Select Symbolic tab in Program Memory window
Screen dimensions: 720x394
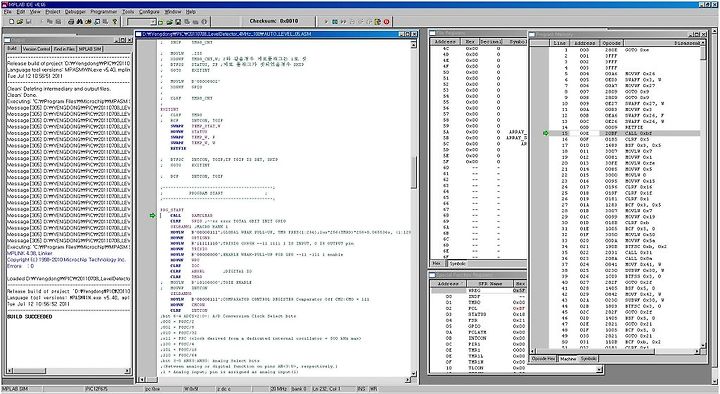click(589, 359)
